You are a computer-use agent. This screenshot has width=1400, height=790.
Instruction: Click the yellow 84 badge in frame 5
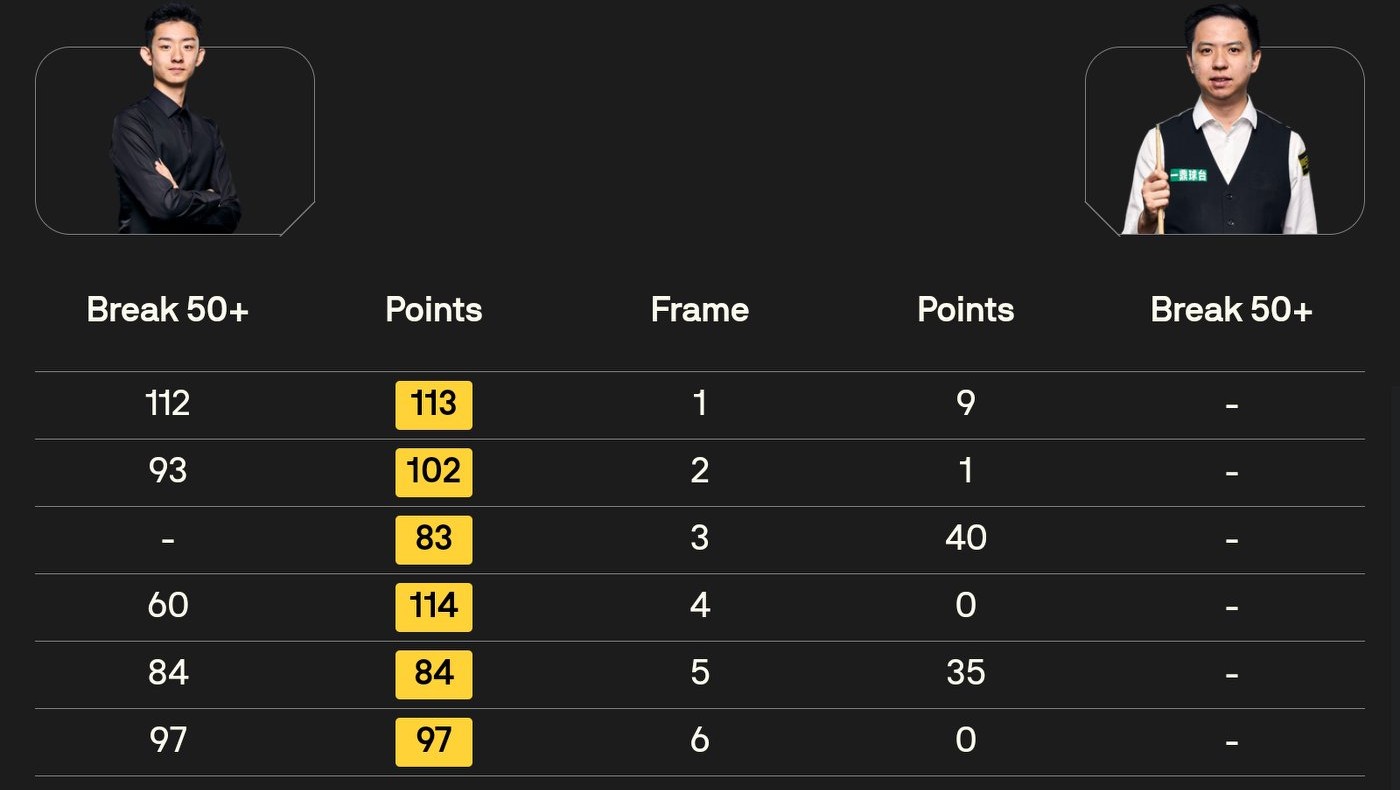[434, 674]
